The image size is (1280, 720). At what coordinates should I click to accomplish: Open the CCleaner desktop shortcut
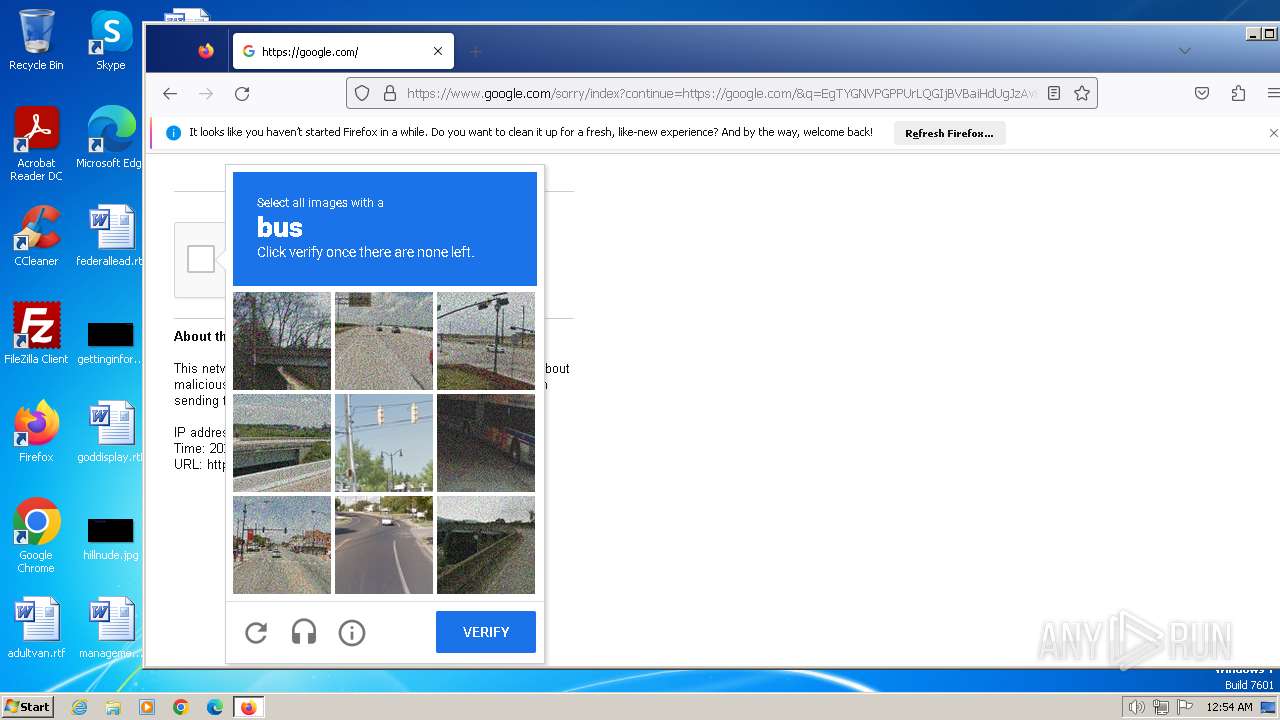(36, 235)
